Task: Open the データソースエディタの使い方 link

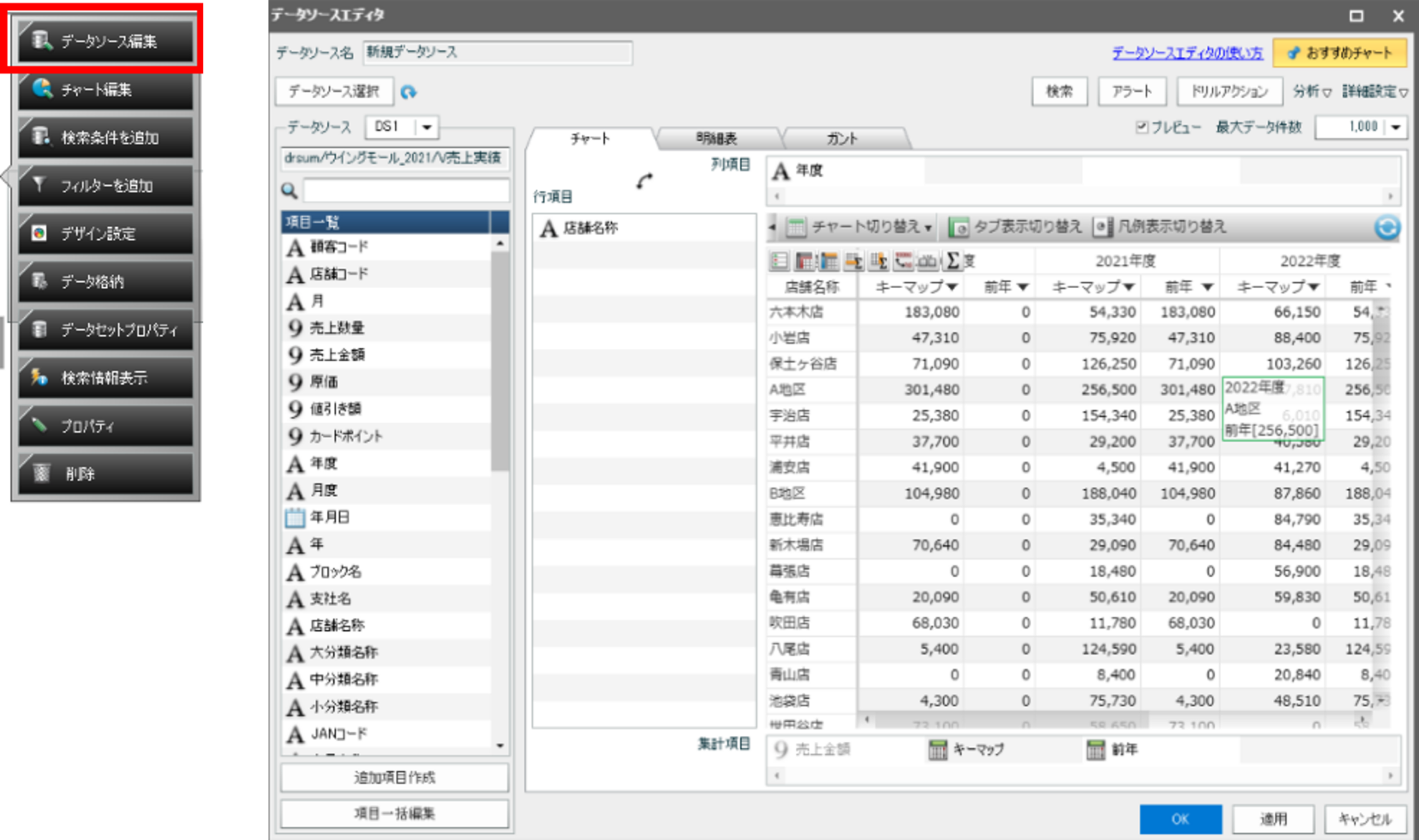Action: tap(1187, 53)
